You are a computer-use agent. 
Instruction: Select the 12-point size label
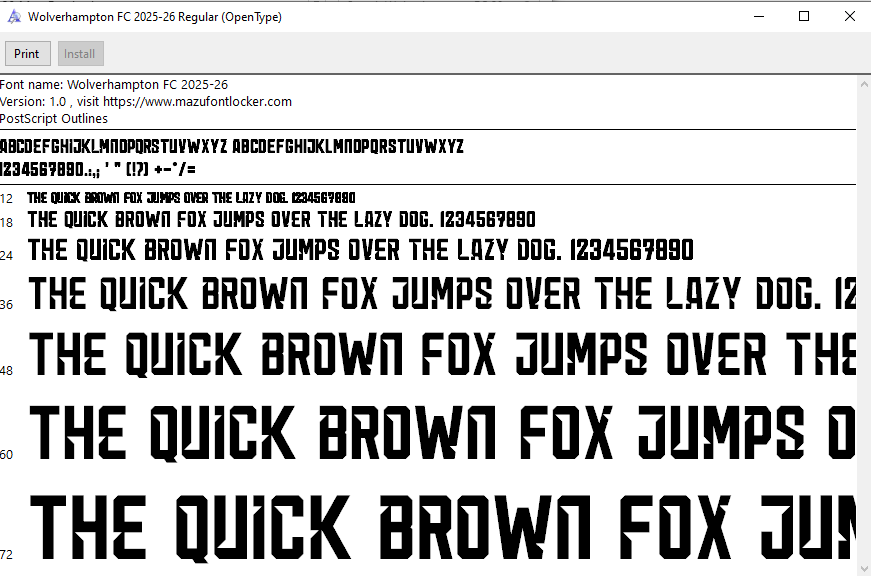(7, 199)
